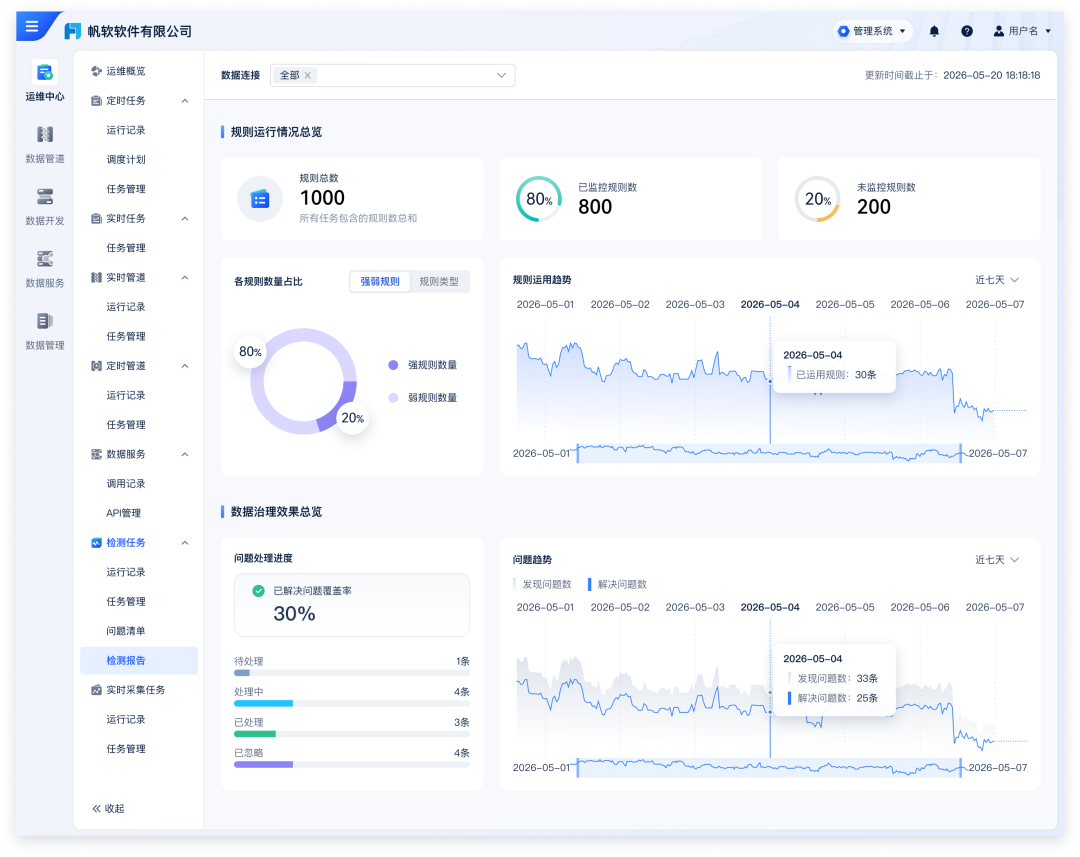Image resolution: width=1080 pixels, height=857 pixels.
Task: Open the notification bell icon
Action: (x=934, y=31)
